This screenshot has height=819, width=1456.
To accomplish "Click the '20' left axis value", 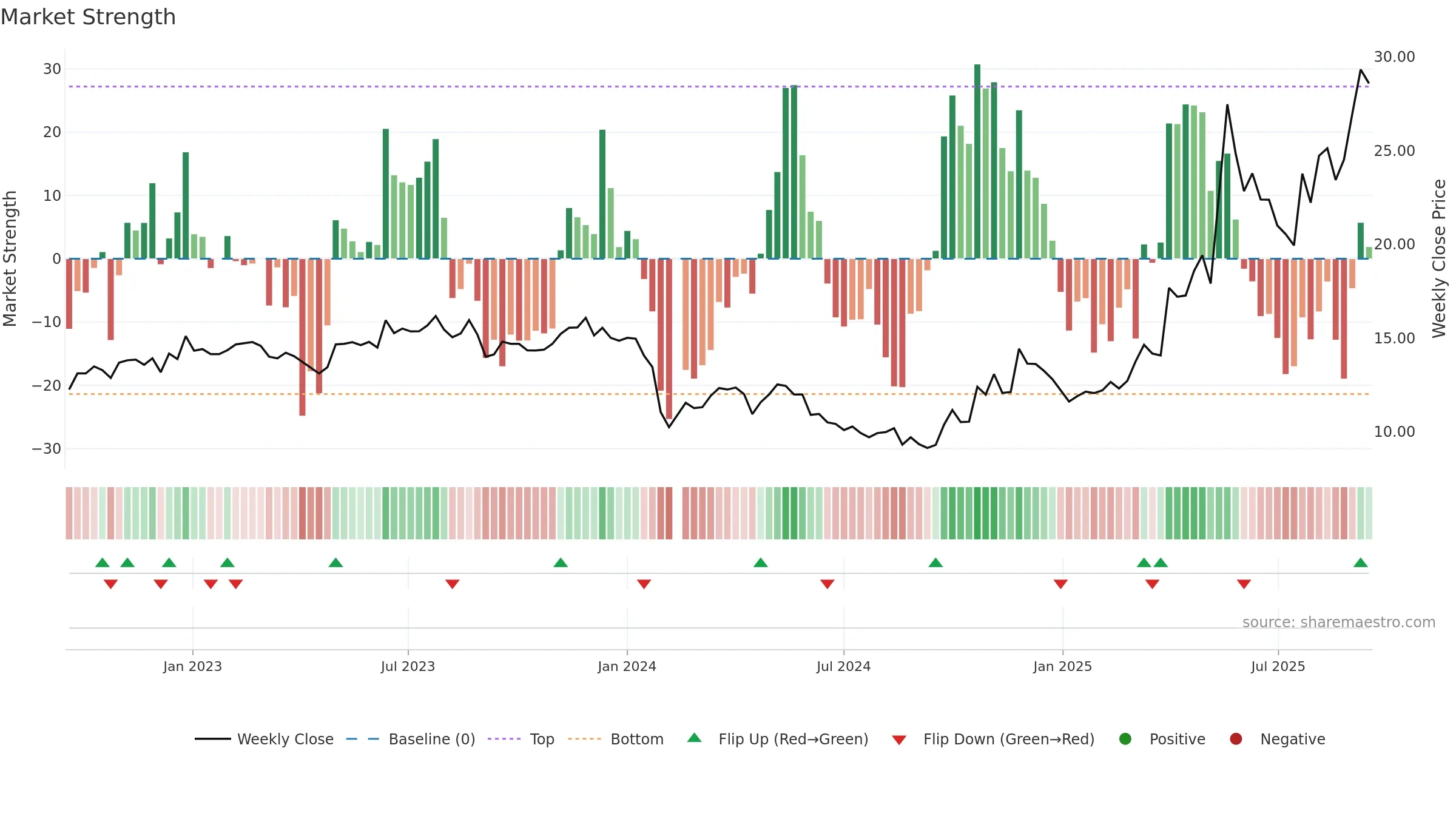I will click(52, 132).
